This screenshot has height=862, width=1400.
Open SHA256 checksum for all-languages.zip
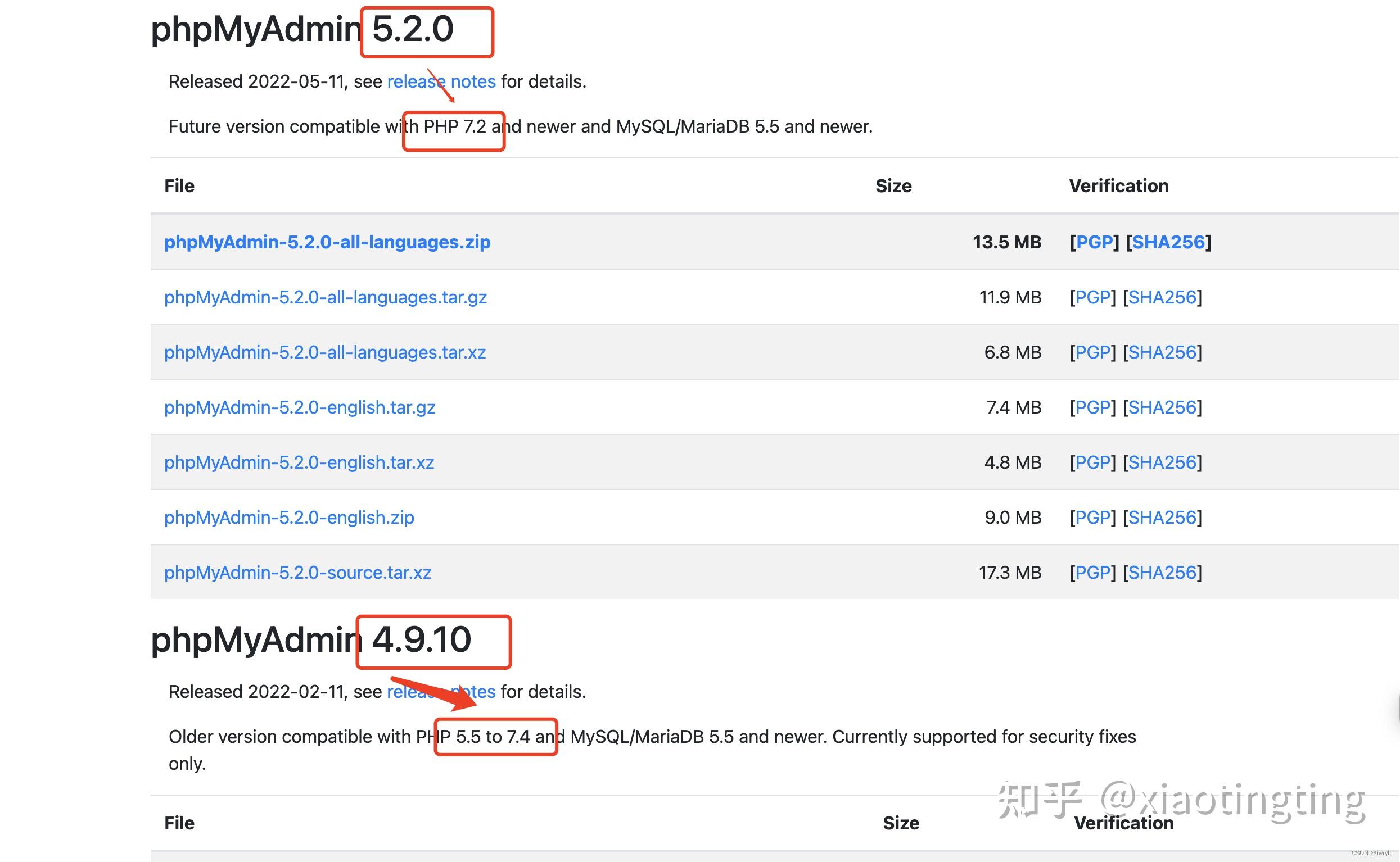pyautogui.click(x=1168, y=242)
